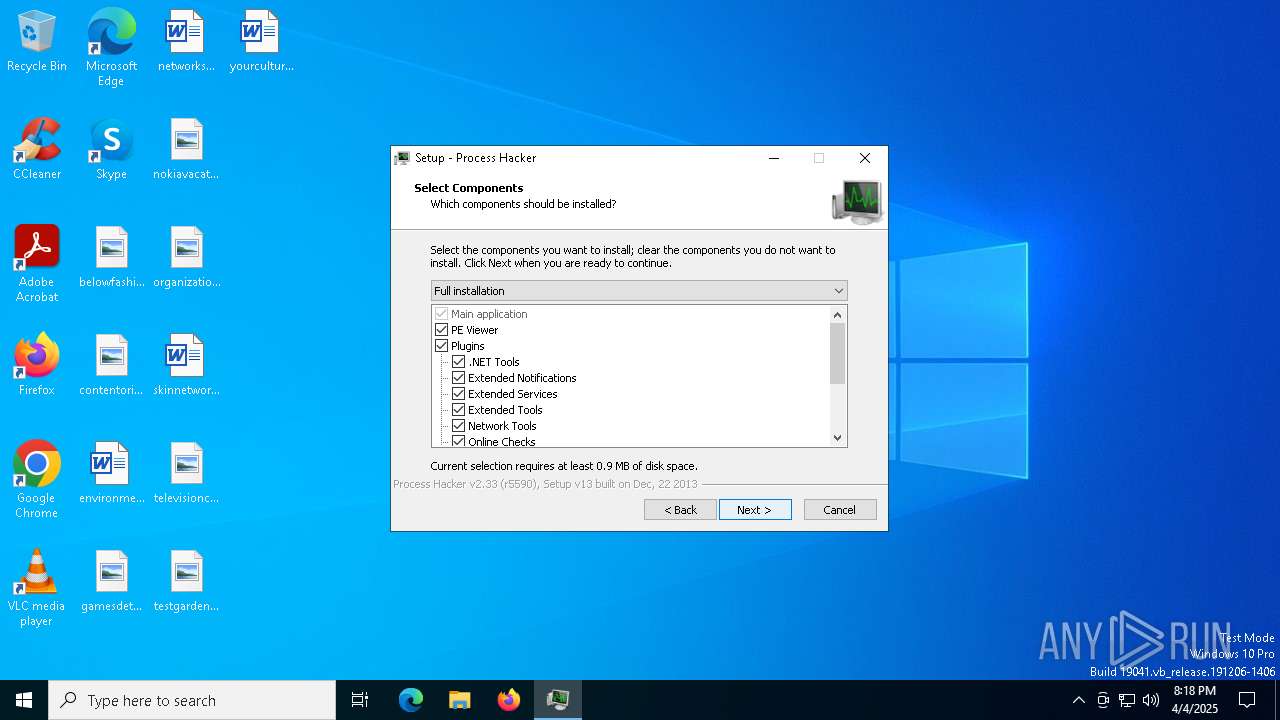Viewport: 1280px width, 720px height.
Task: Select the skinnetwor Word document icon
Action: 186,366
